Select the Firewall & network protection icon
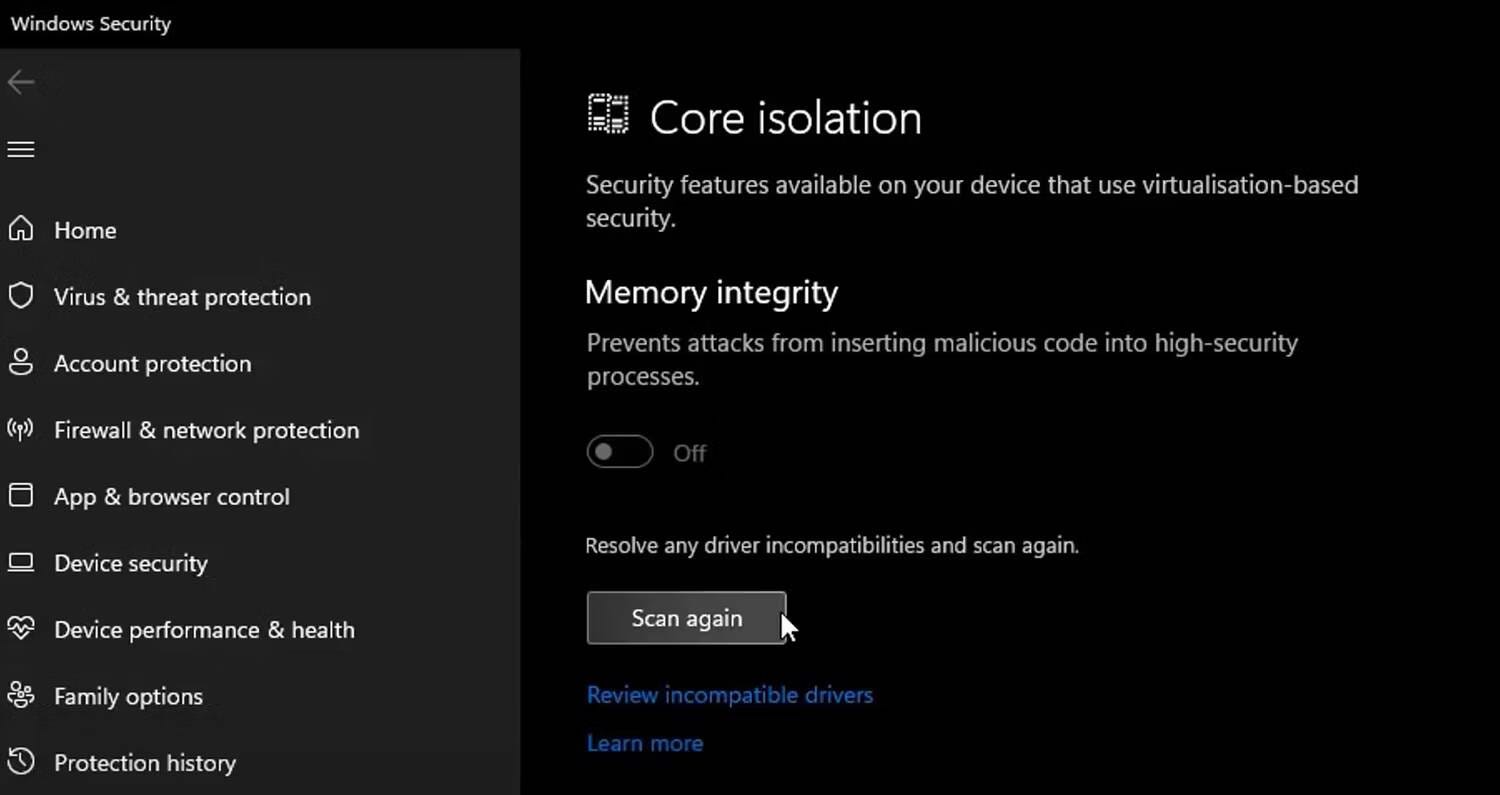Image resolution: width=1500 pixels, height=795 pixels. point(21,429)
